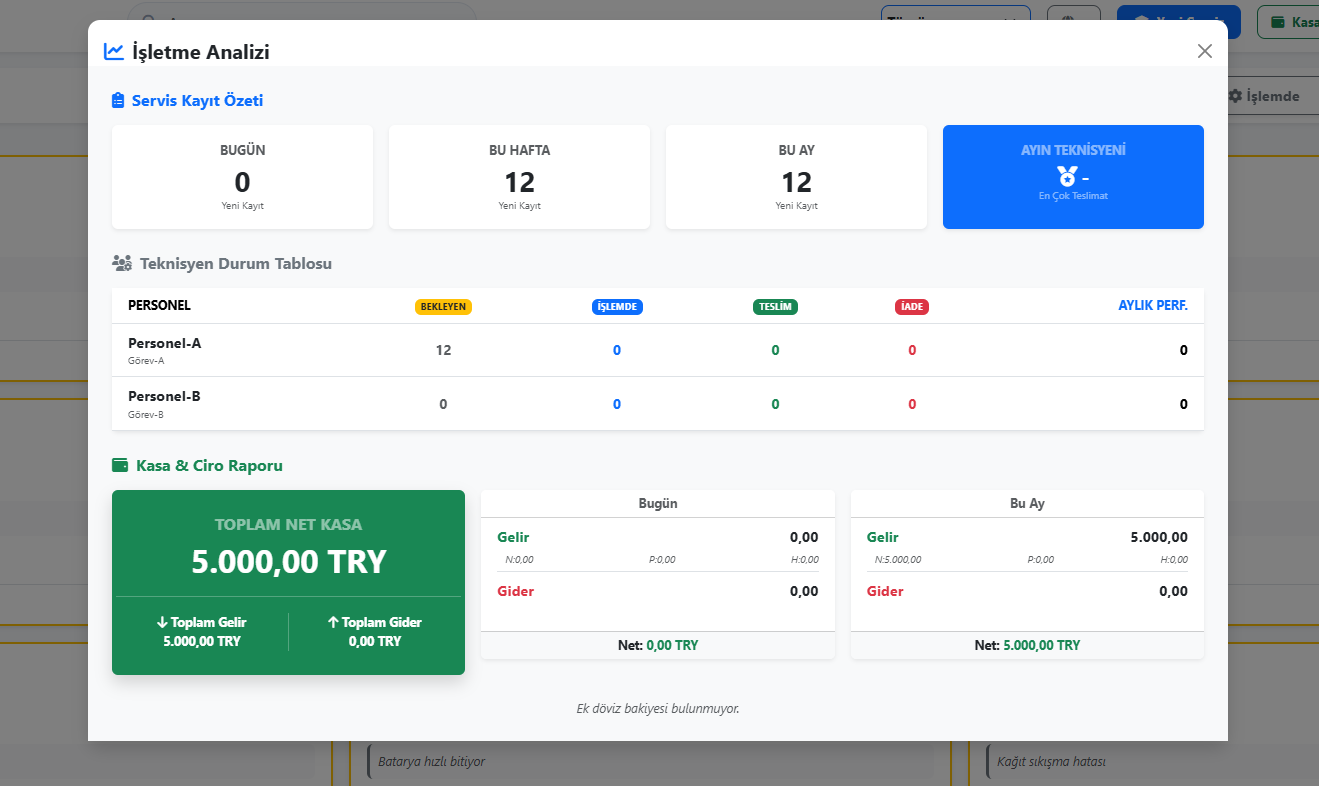The image size is (1319, 786).
Task: Click the down arrow beside Toplam Gelir
Action: coord(162,622)
